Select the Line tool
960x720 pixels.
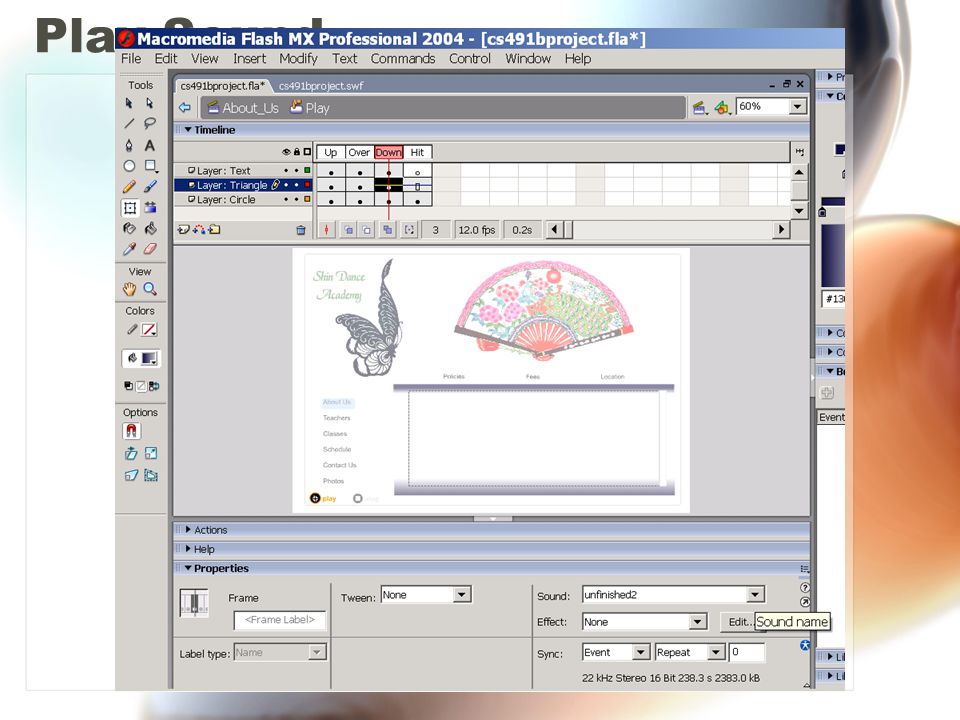[129, 124]
